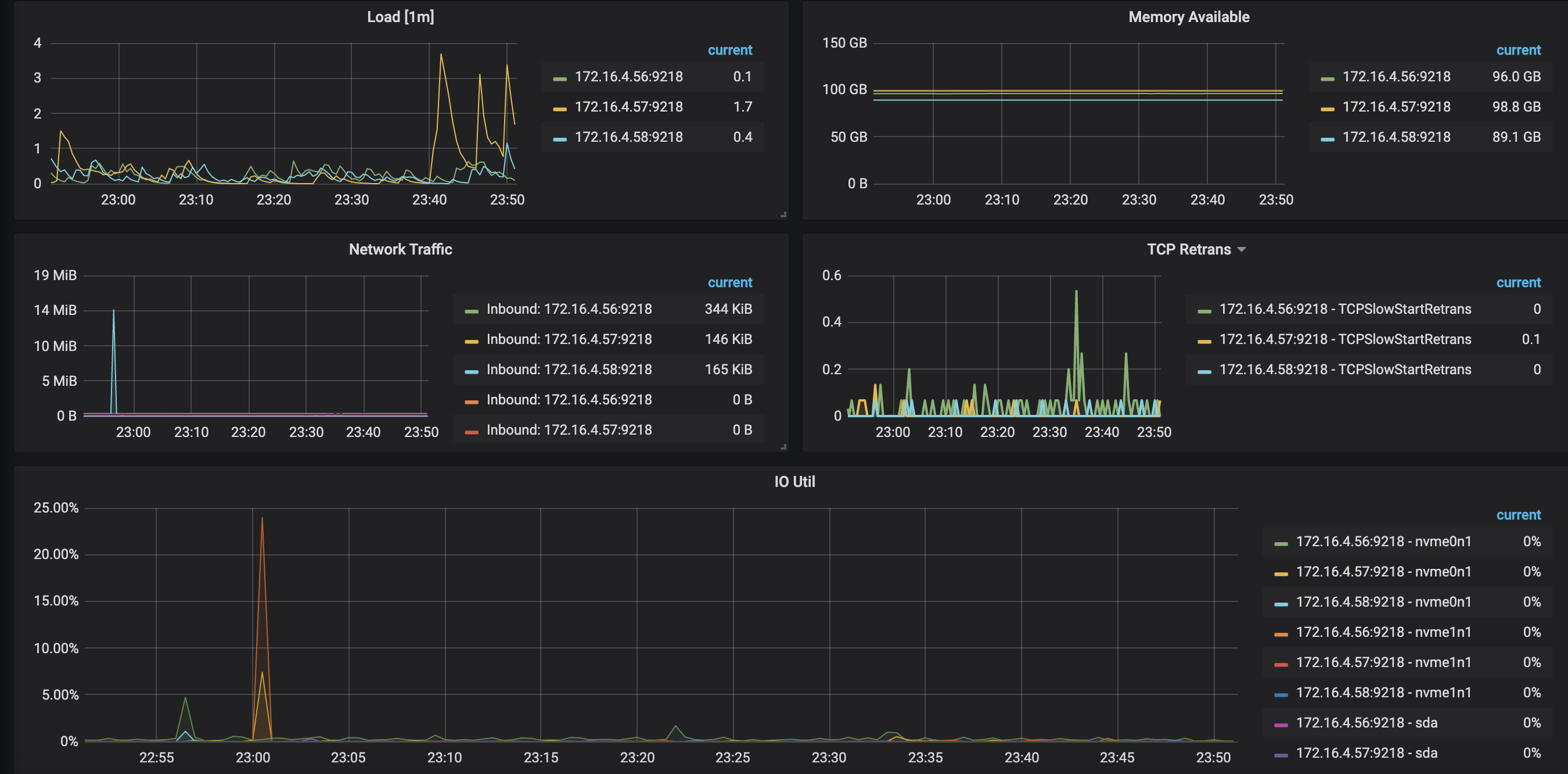Viewport: 1568px width, 774px height.
Task: Toggle 172.16.4.57:9218 series in Load legend
Action: (x=628, y=107)
